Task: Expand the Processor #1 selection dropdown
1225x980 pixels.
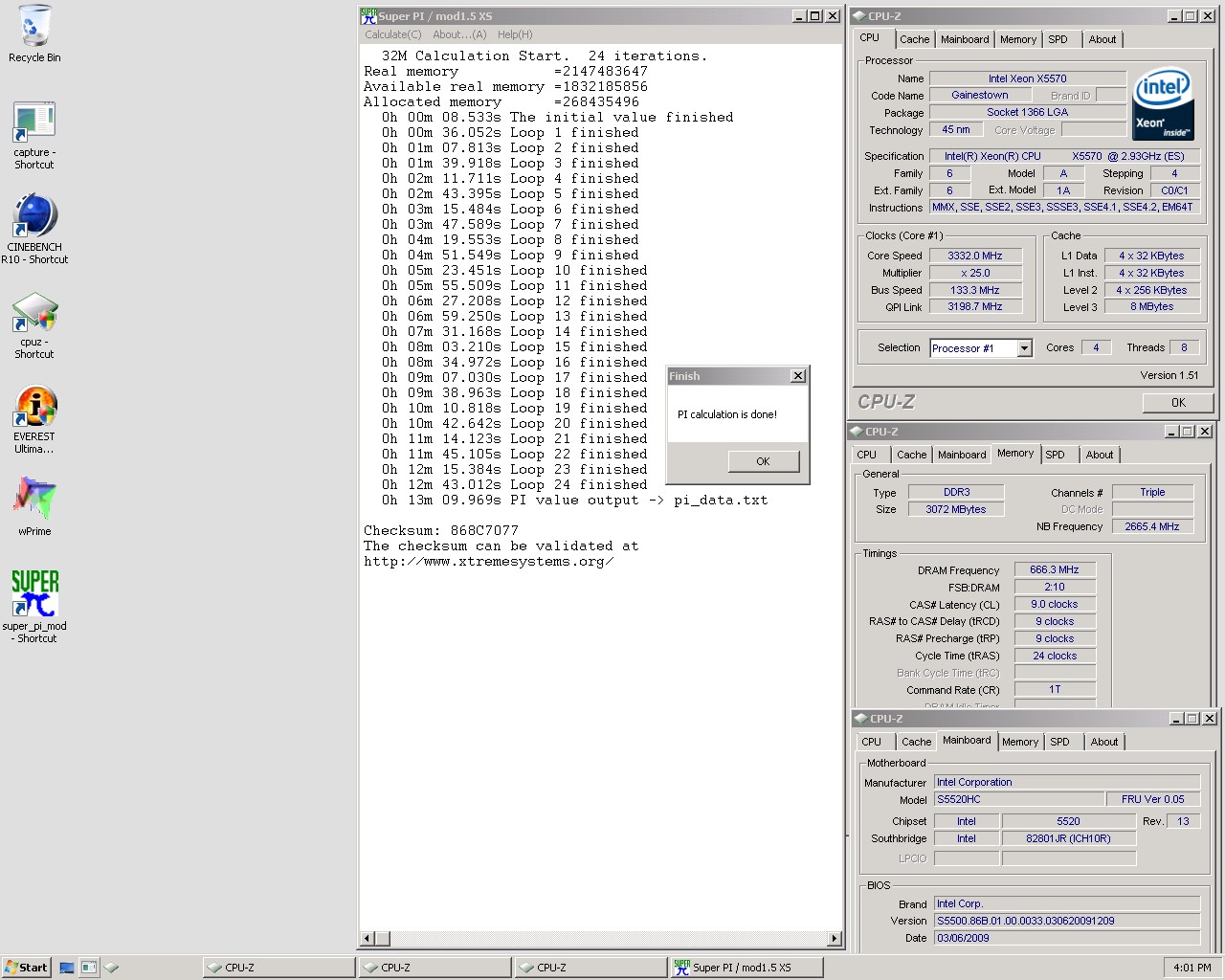Action: [x=1024, y=348]
